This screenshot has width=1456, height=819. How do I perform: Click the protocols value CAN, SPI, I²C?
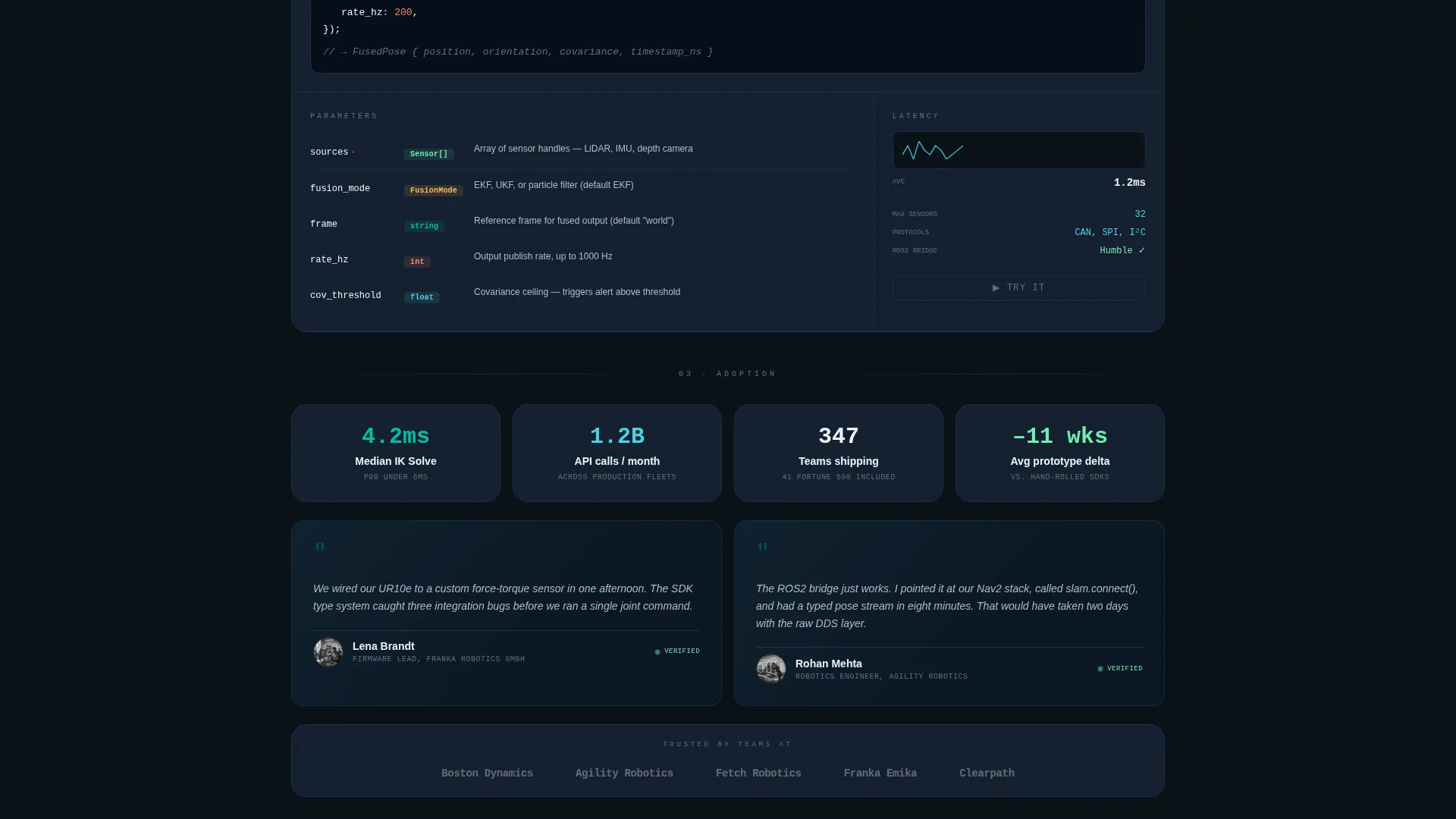(x=1109, y=233)
